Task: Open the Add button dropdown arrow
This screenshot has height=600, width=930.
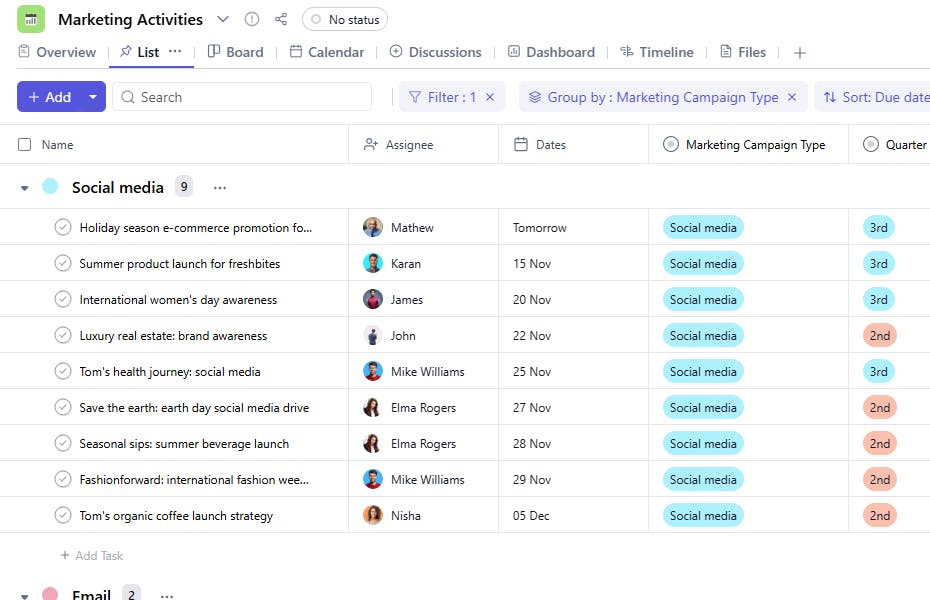Action: pos(93,97)
